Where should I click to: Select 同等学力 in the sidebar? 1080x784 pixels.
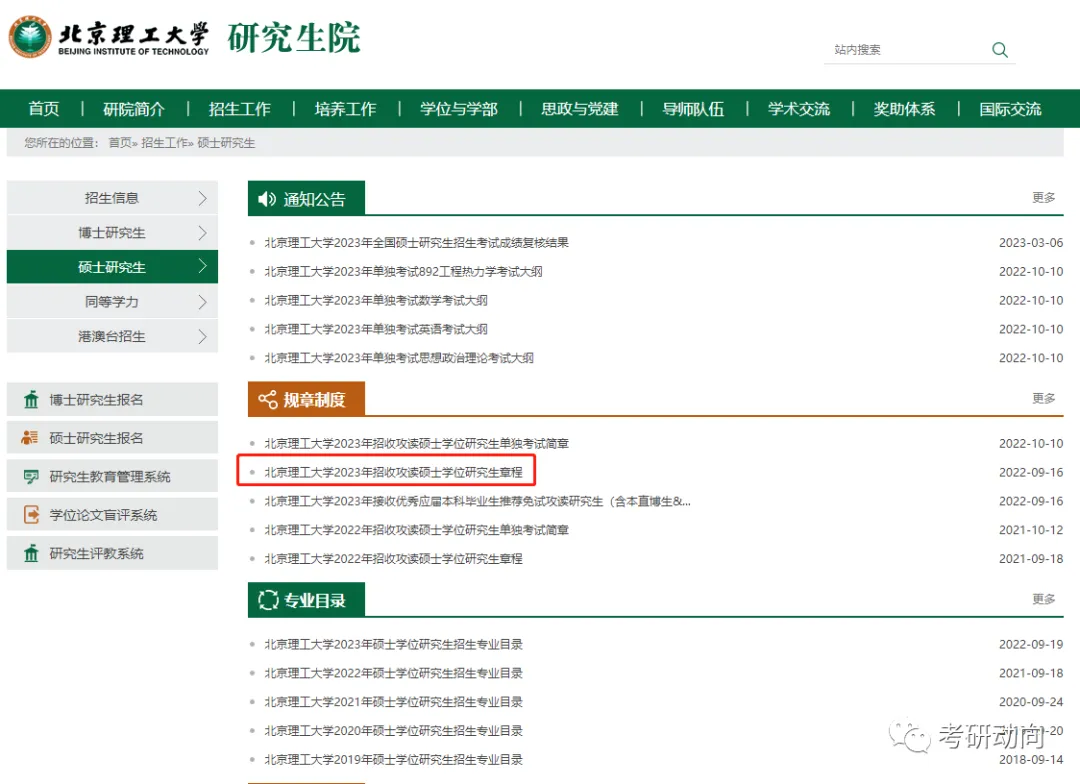pos(112,302)
